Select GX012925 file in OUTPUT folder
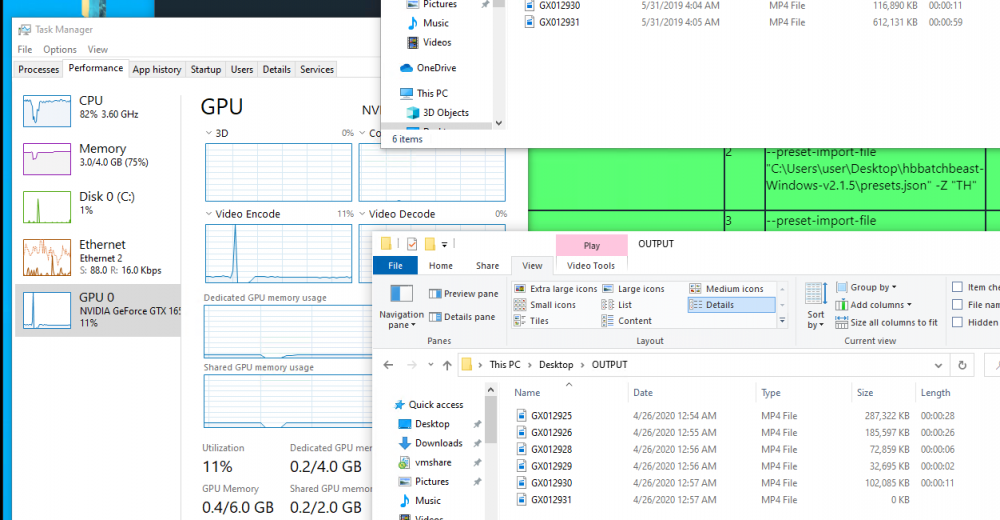This screenshot has height=520, width=1000. point(551,415)
